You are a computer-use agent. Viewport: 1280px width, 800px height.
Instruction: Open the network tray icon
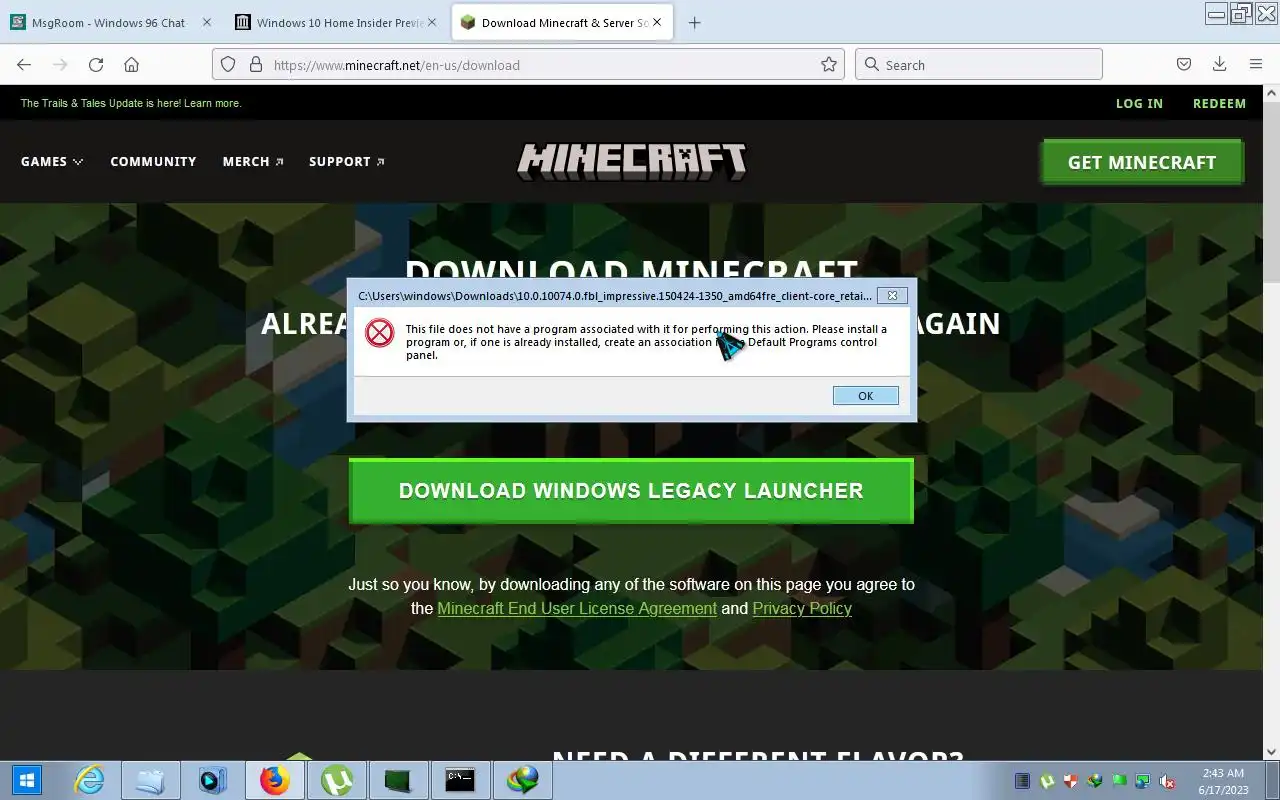pyautogui.click(x=1143, y=781)
